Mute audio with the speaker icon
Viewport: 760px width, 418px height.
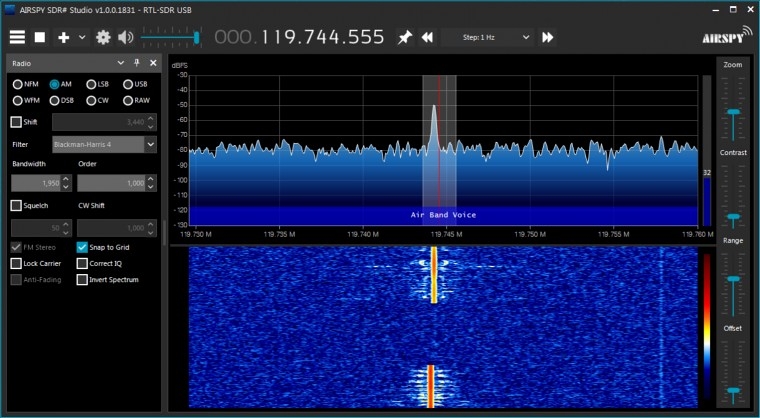point(126,37)
